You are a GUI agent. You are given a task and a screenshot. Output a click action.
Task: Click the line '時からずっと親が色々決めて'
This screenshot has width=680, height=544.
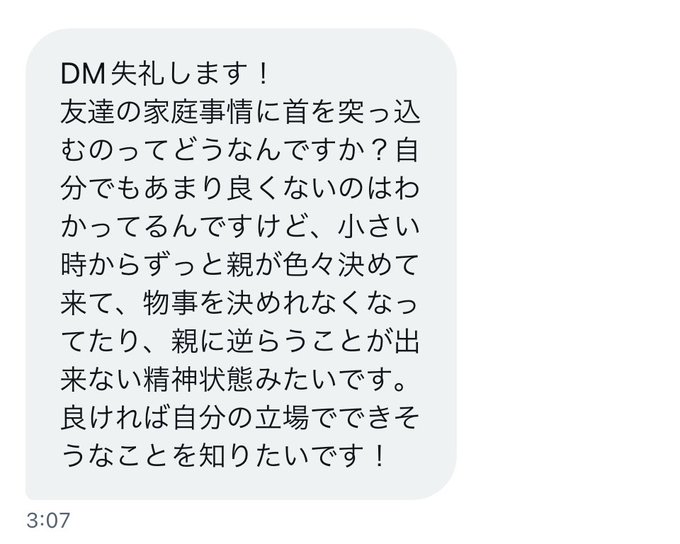(240, 265)
